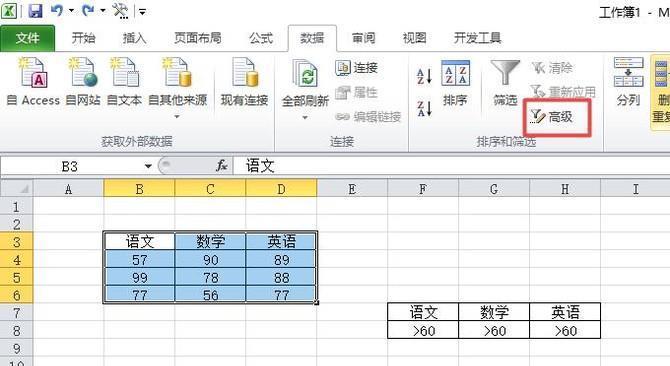
Task: Open the Sort (排序) dialog icon
Action: [x=455, y=82]
